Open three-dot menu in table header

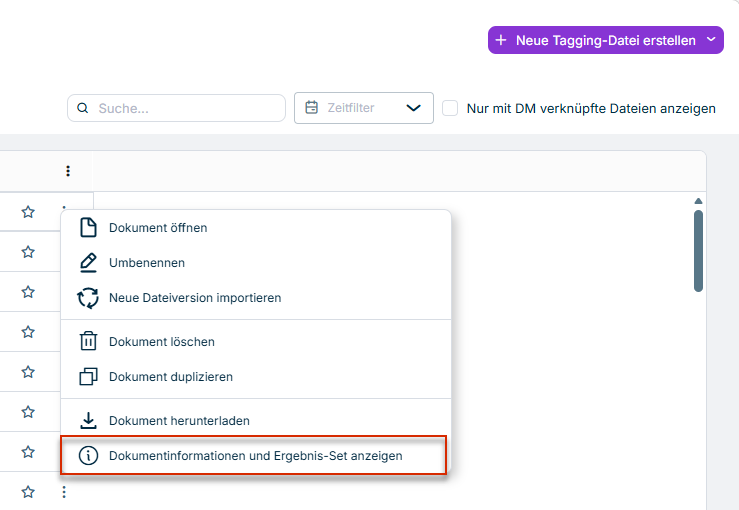coord(68,171)
